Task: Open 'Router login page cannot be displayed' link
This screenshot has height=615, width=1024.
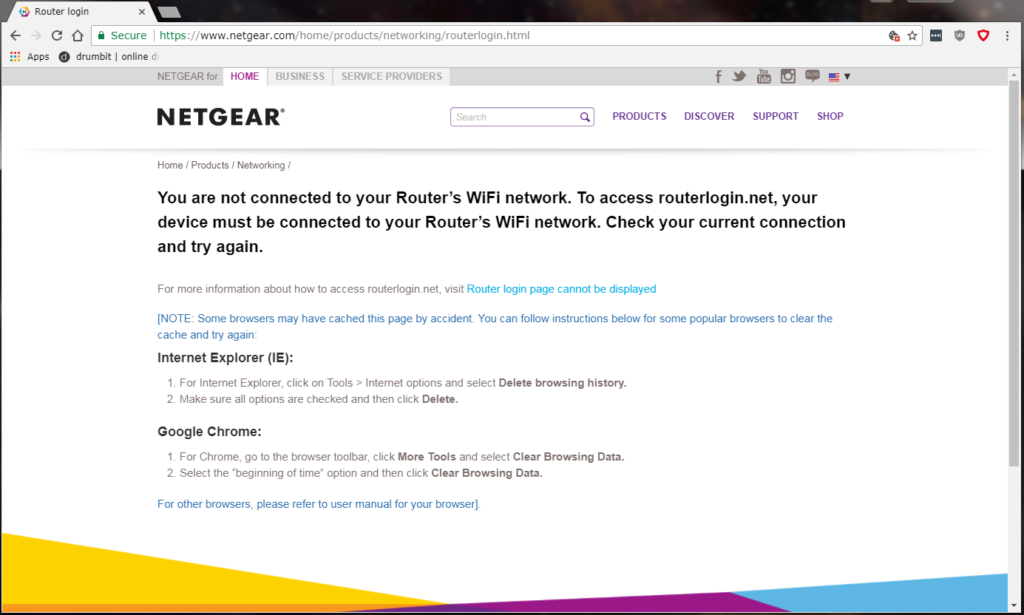Action: coord(561,289)
